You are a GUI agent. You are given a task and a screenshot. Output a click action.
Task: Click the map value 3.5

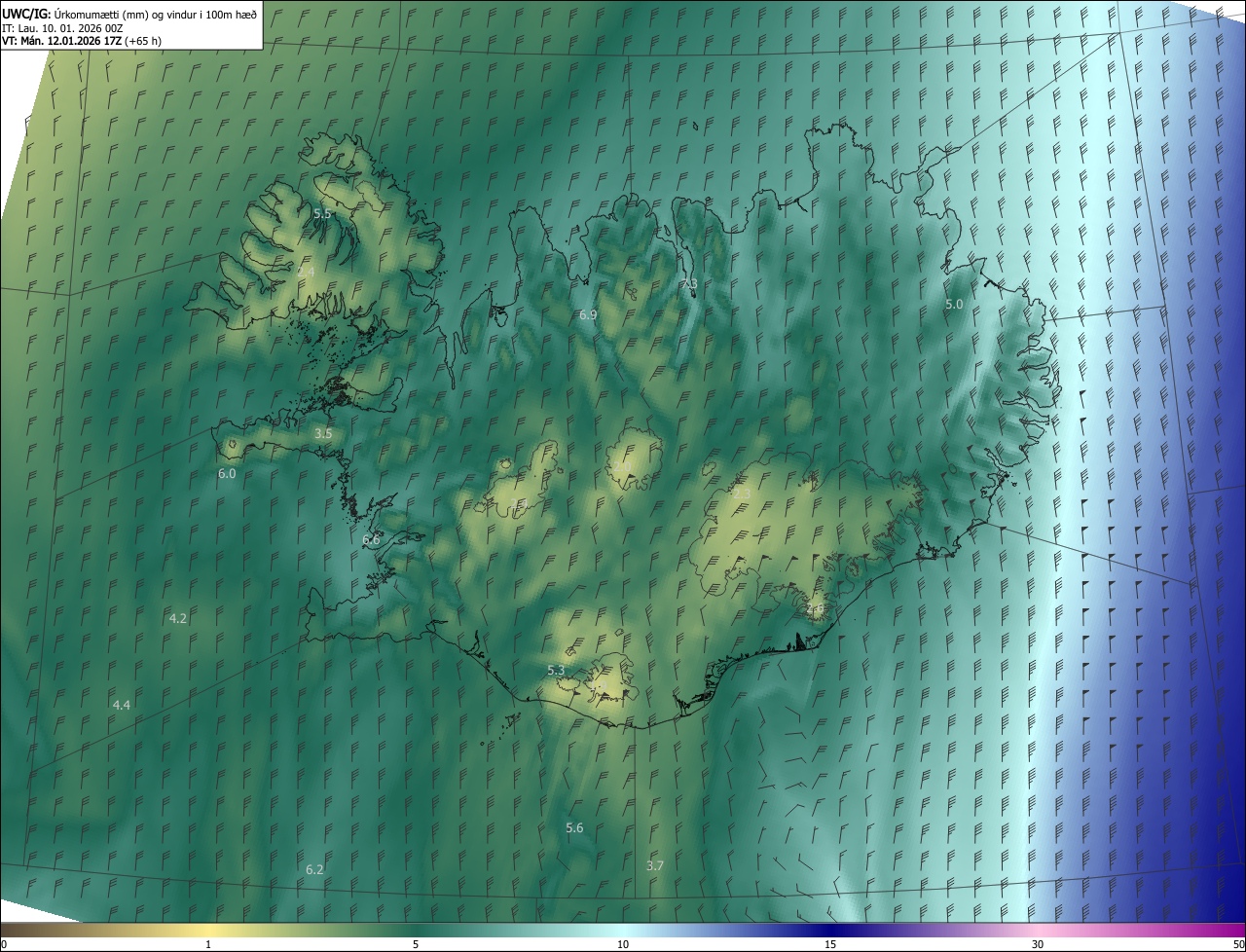(x=324, y=433)
